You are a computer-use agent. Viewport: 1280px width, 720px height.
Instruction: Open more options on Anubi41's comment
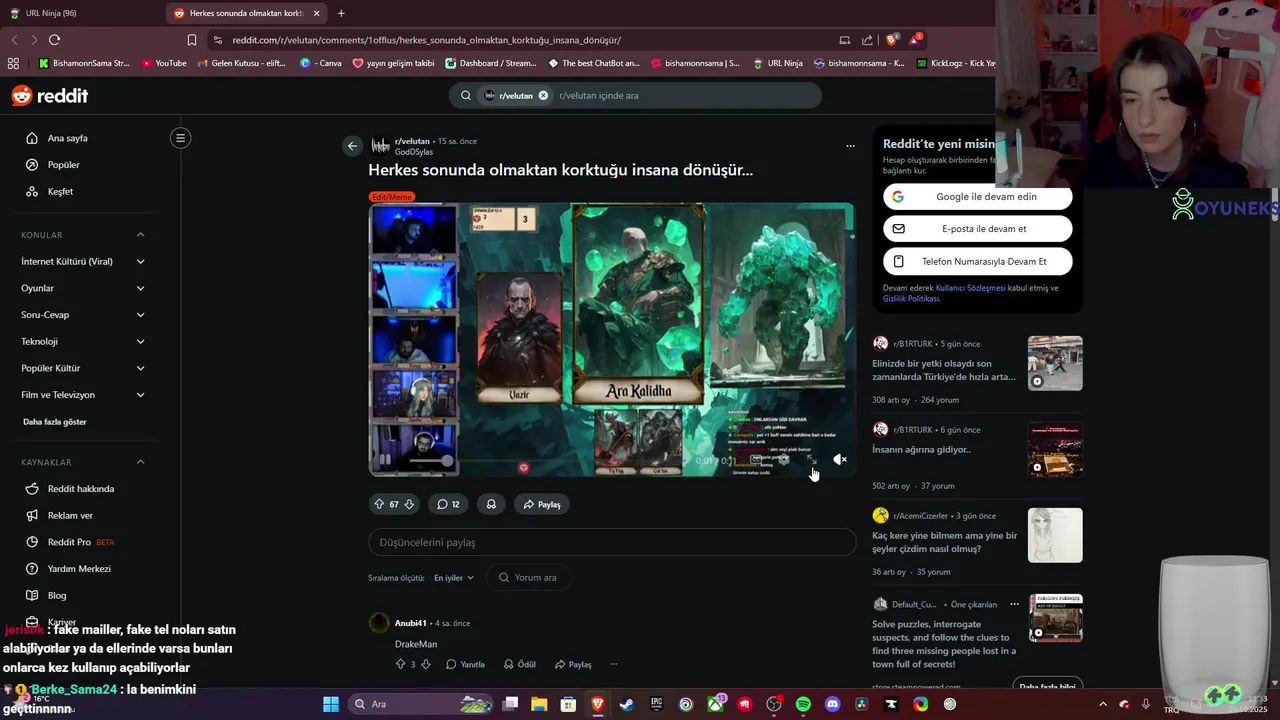coord(614,664)
